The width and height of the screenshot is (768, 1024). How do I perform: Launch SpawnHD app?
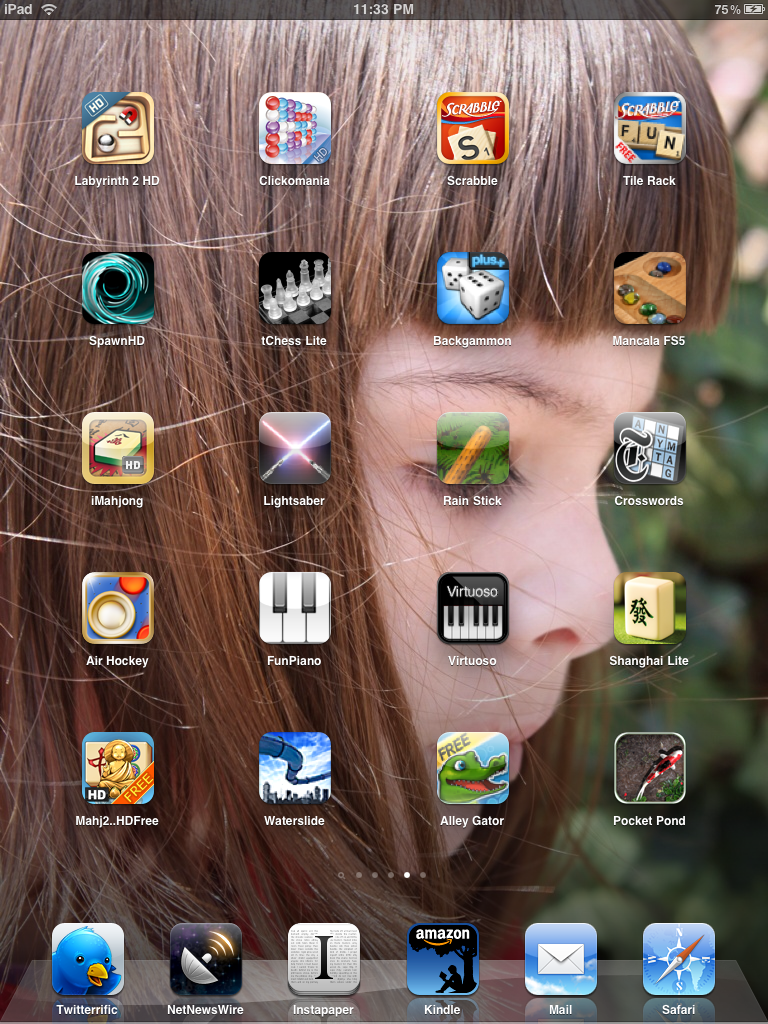(x=117, y=288)
